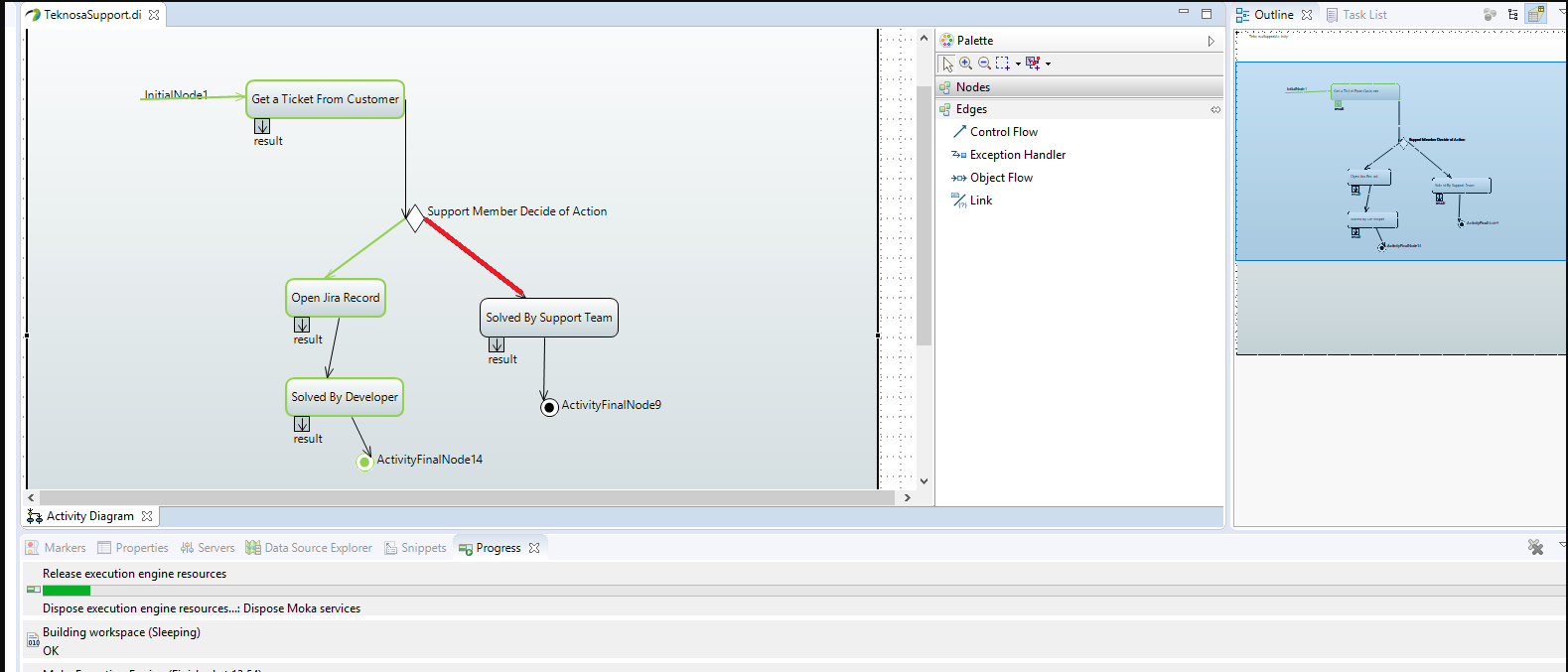Toggle the Outline tree view mode
1568x672 pixels.
[x=1512, y=15]
